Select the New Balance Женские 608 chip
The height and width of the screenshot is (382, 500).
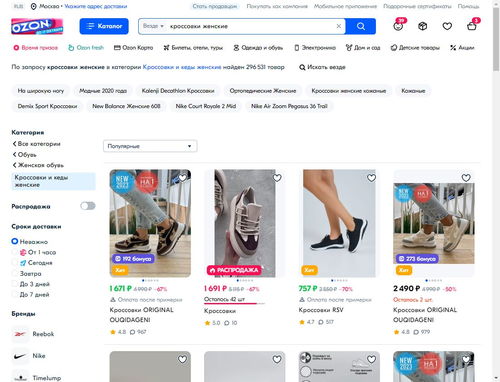click(126, 106)
